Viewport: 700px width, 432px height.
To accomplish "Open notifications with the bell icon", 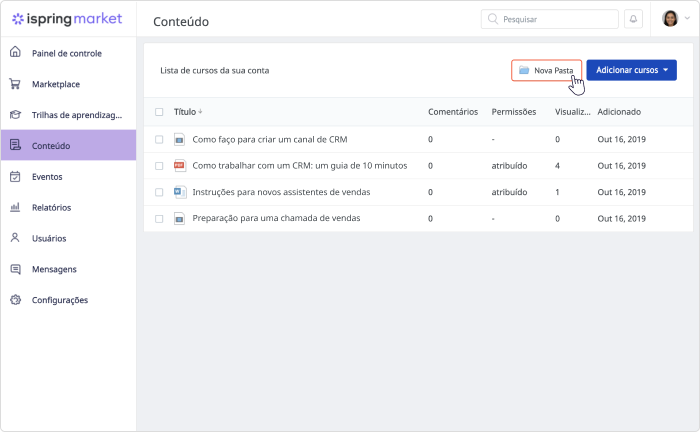I will 633,19.
